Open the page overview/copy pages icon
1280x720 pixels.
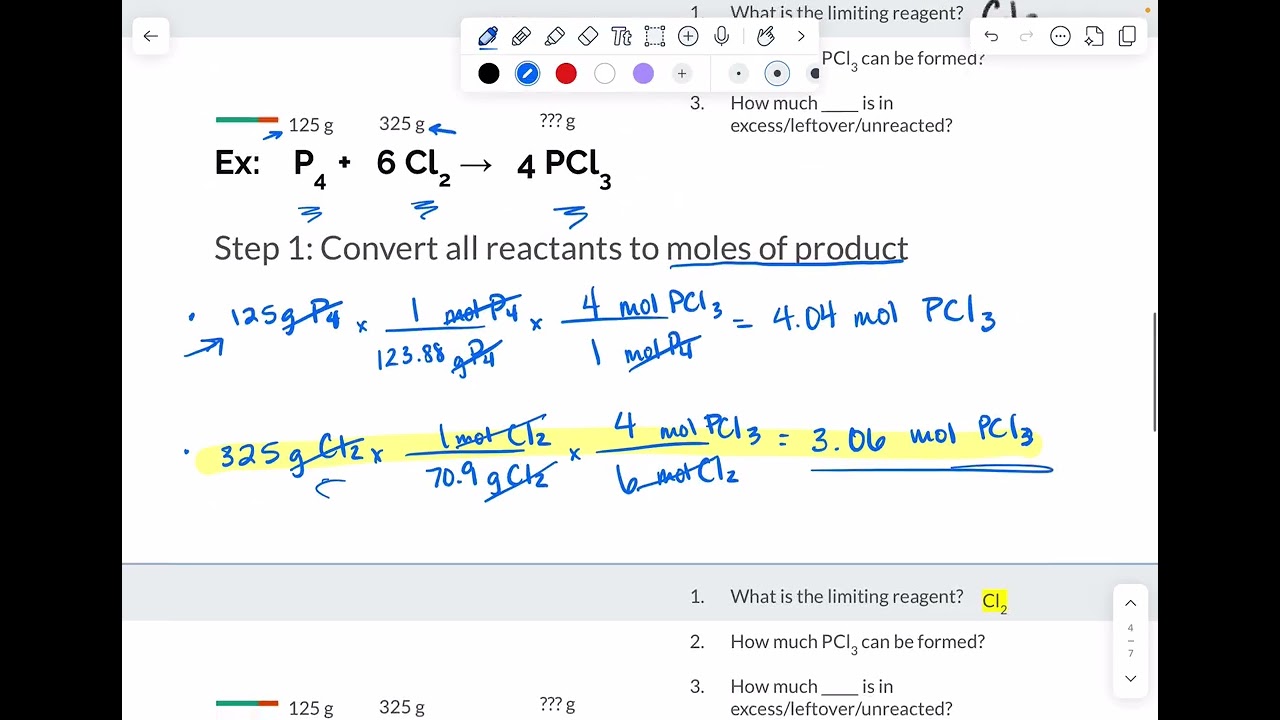point(1127,37)
